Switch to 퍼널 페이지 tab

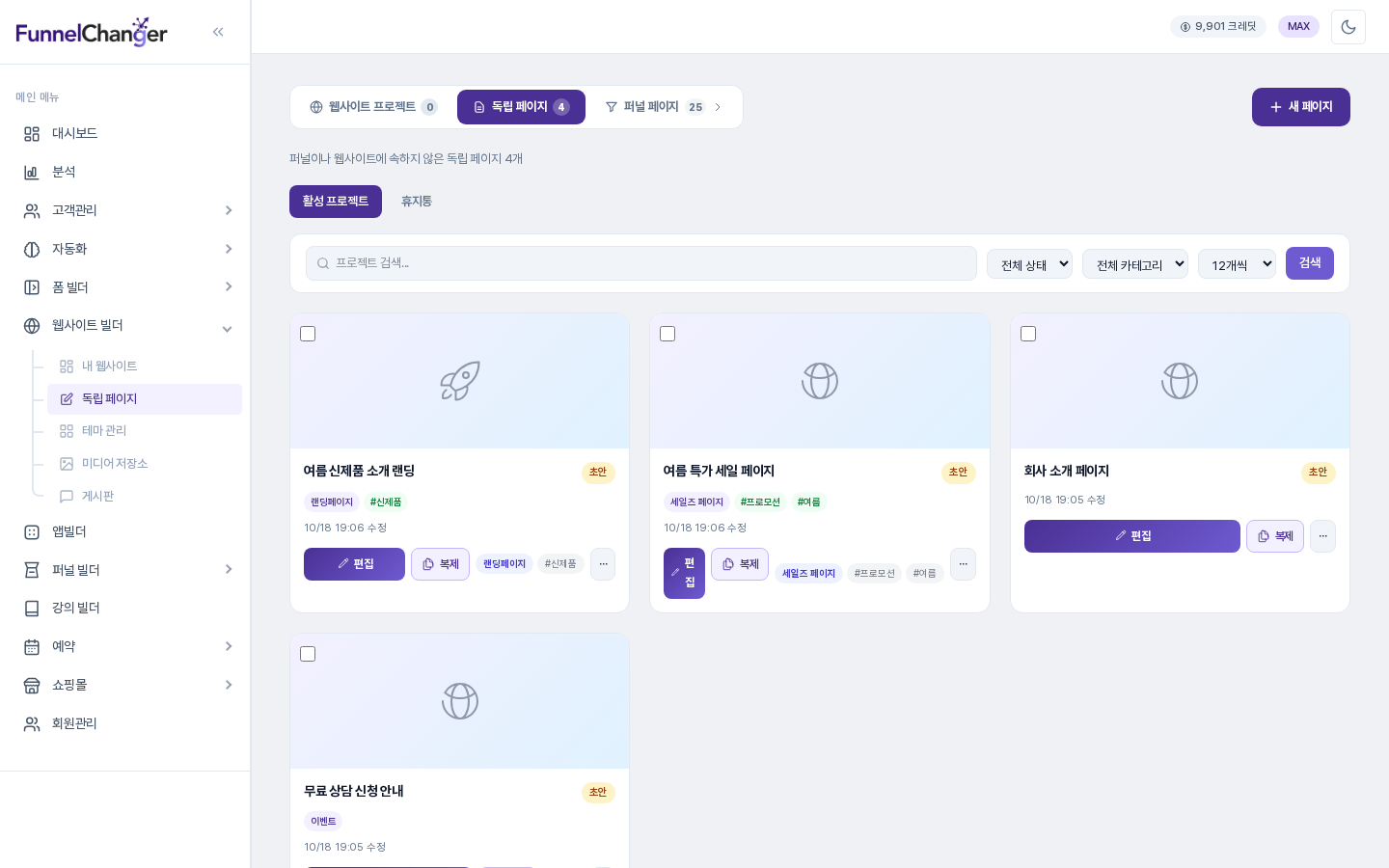(664, 107)
